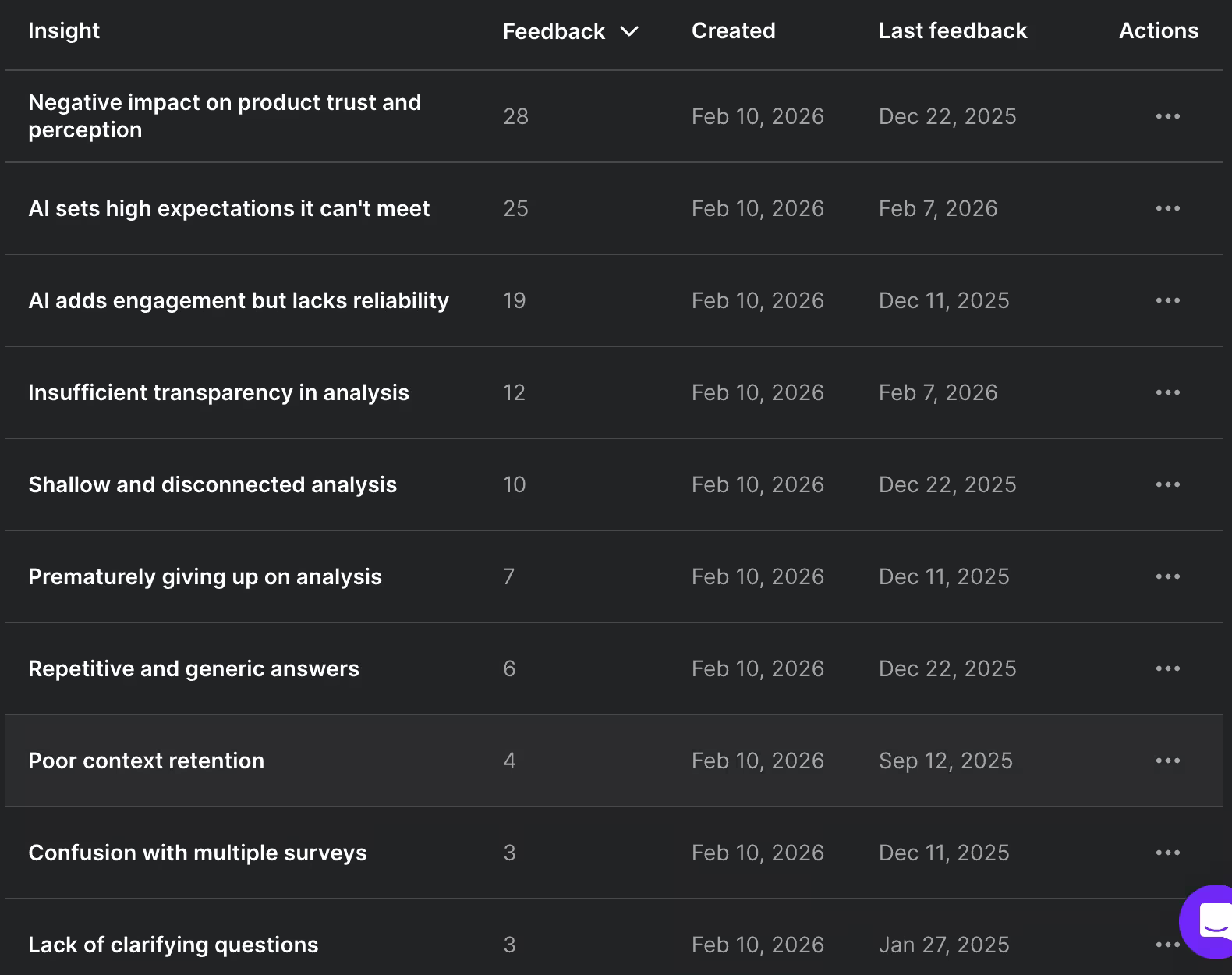The width and height of the screenshot is (1232, 975).
Task: Open actions for Prematurely giving up row
Action: (1167, 576)
